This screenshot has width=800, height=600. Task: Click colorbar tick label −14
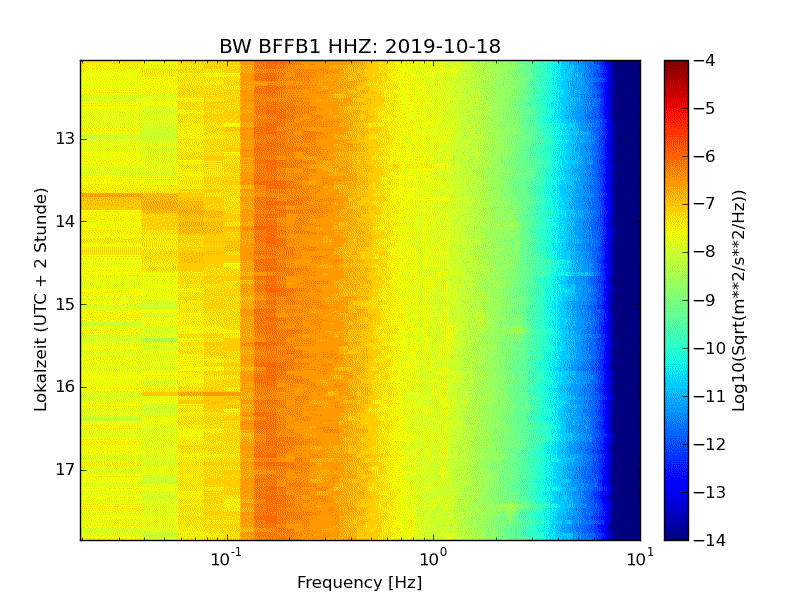tap(710, 540)
